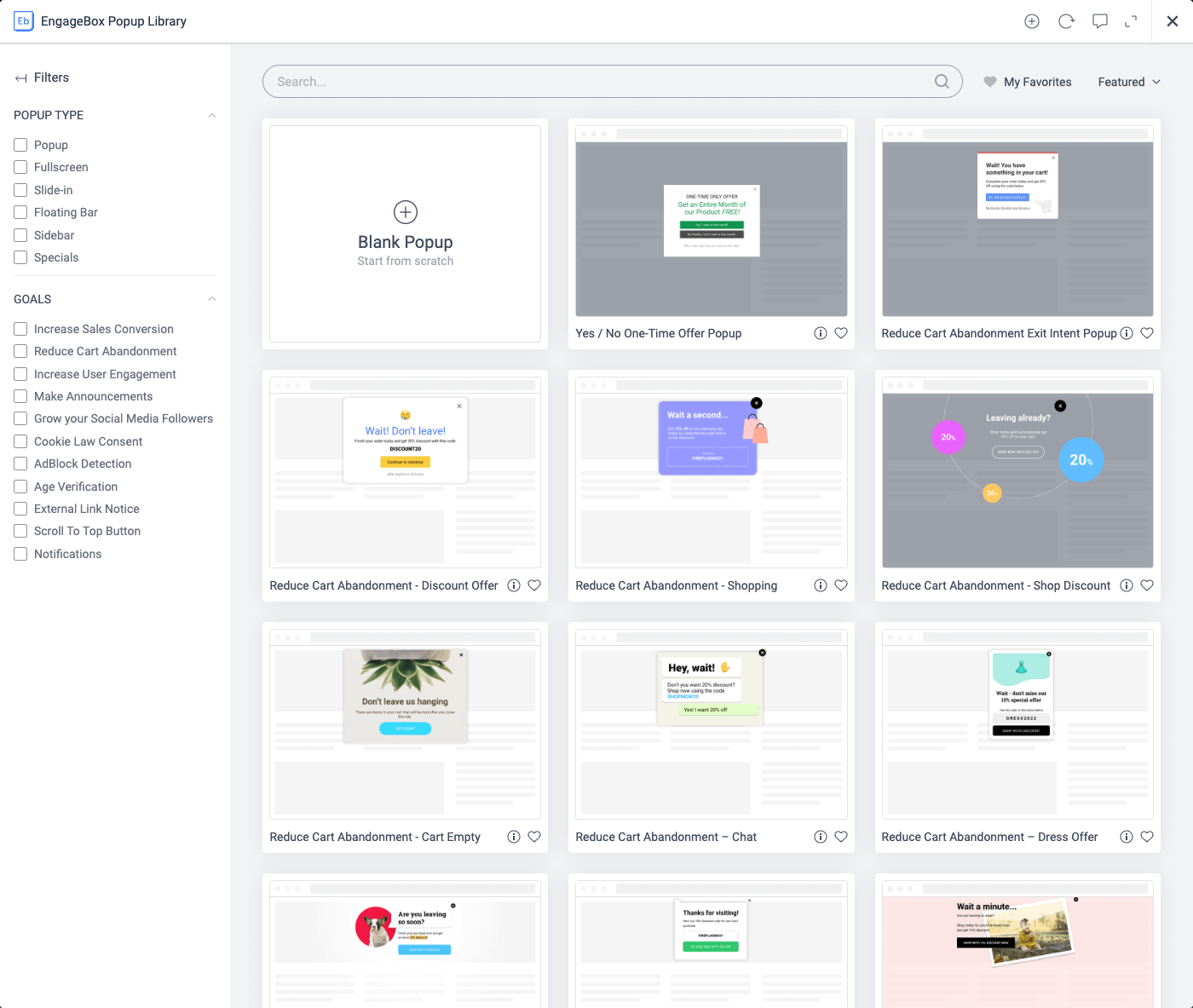Toggle fullscreen expand icon
The image size is (1193, 1008).
point(1131,21)
